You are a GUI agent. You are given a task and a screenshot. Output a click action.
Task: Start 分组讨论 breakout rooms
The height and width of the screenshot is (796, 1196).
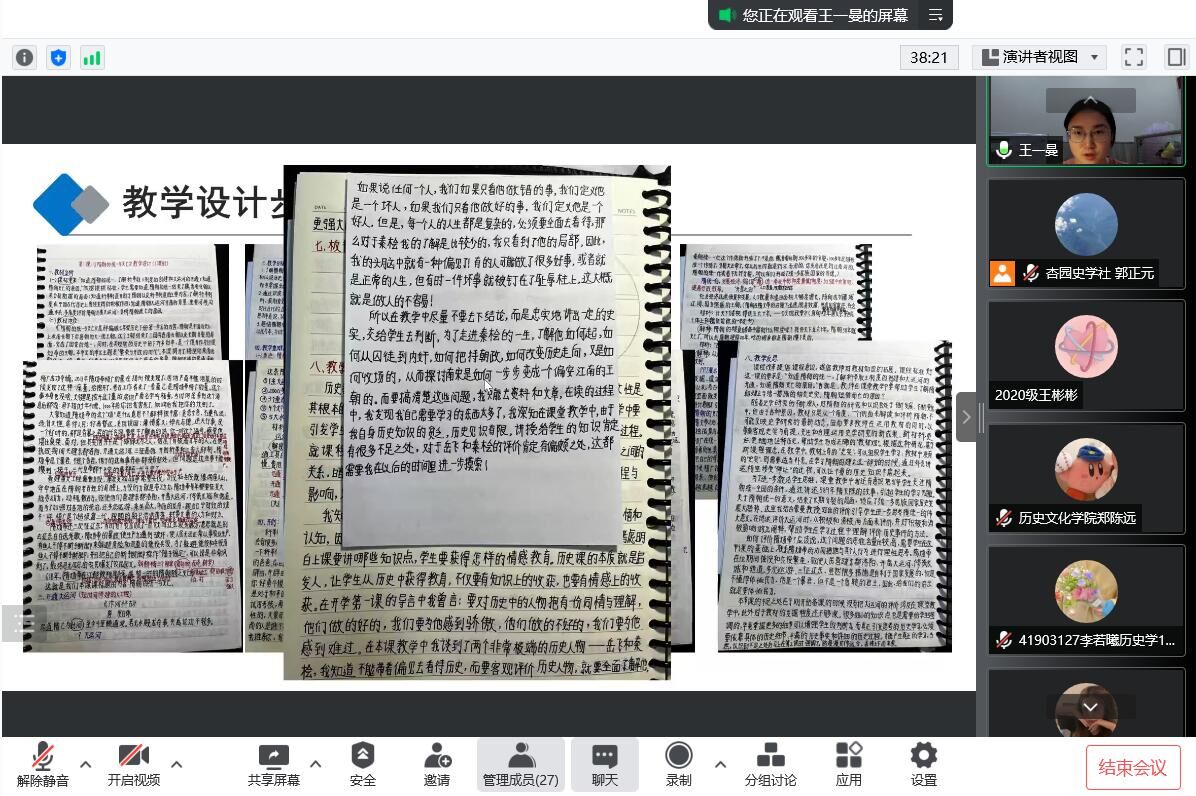pos(770,765)
